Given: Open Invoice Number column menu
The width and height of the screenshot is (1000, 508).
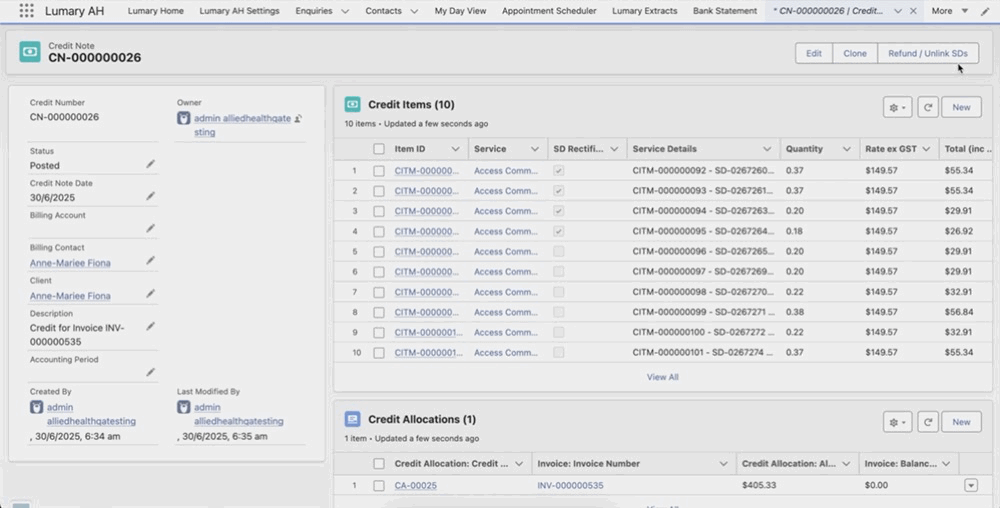Looking at the screenshot, I should (x=723, y=463).
